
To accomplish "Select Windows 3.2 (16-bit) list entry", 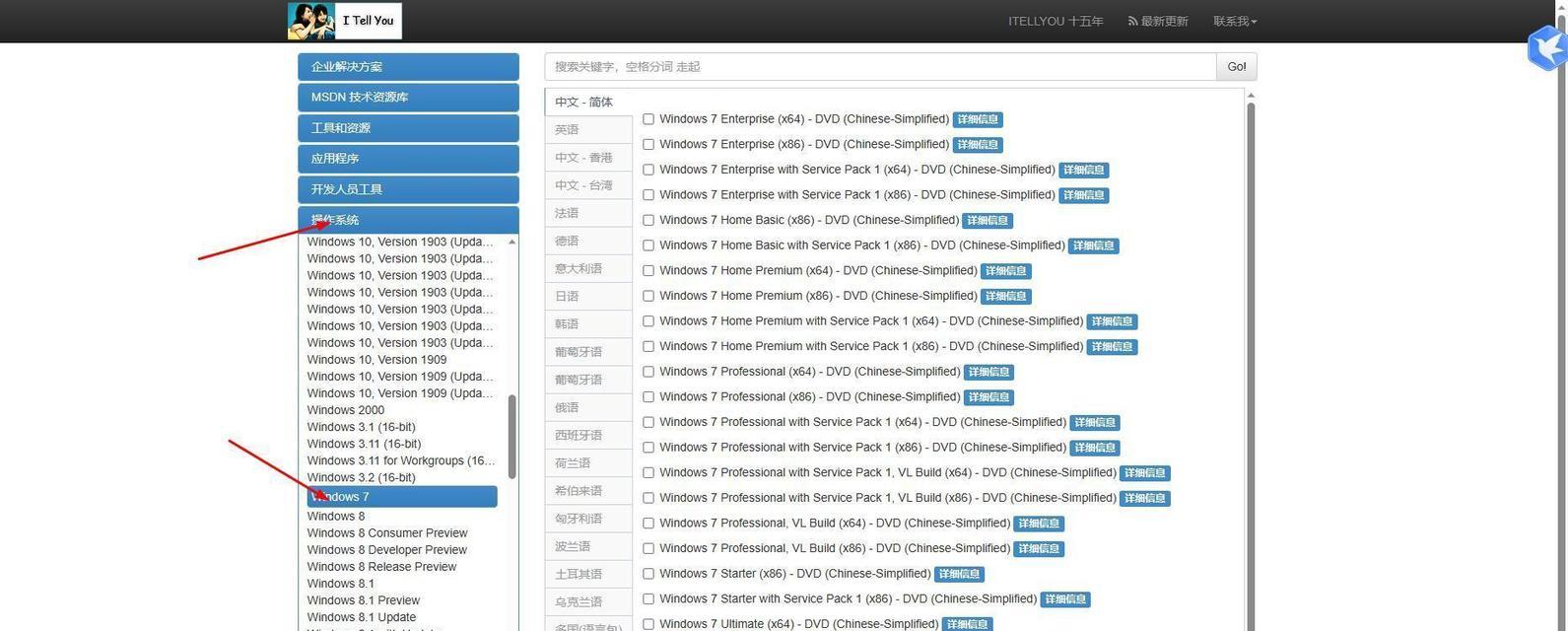I will click(362, 477).
